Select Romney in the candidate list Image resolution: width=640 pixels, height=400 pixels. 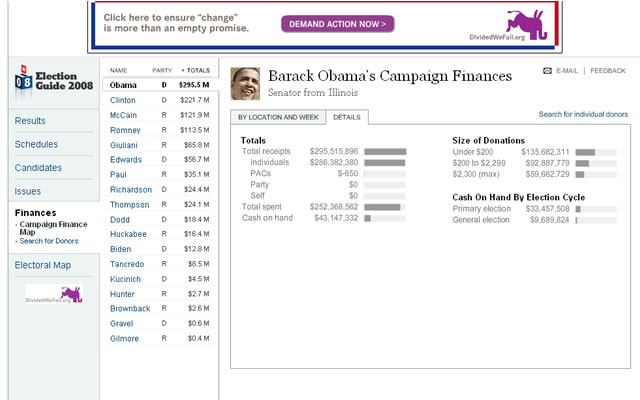tap(125, 130)
